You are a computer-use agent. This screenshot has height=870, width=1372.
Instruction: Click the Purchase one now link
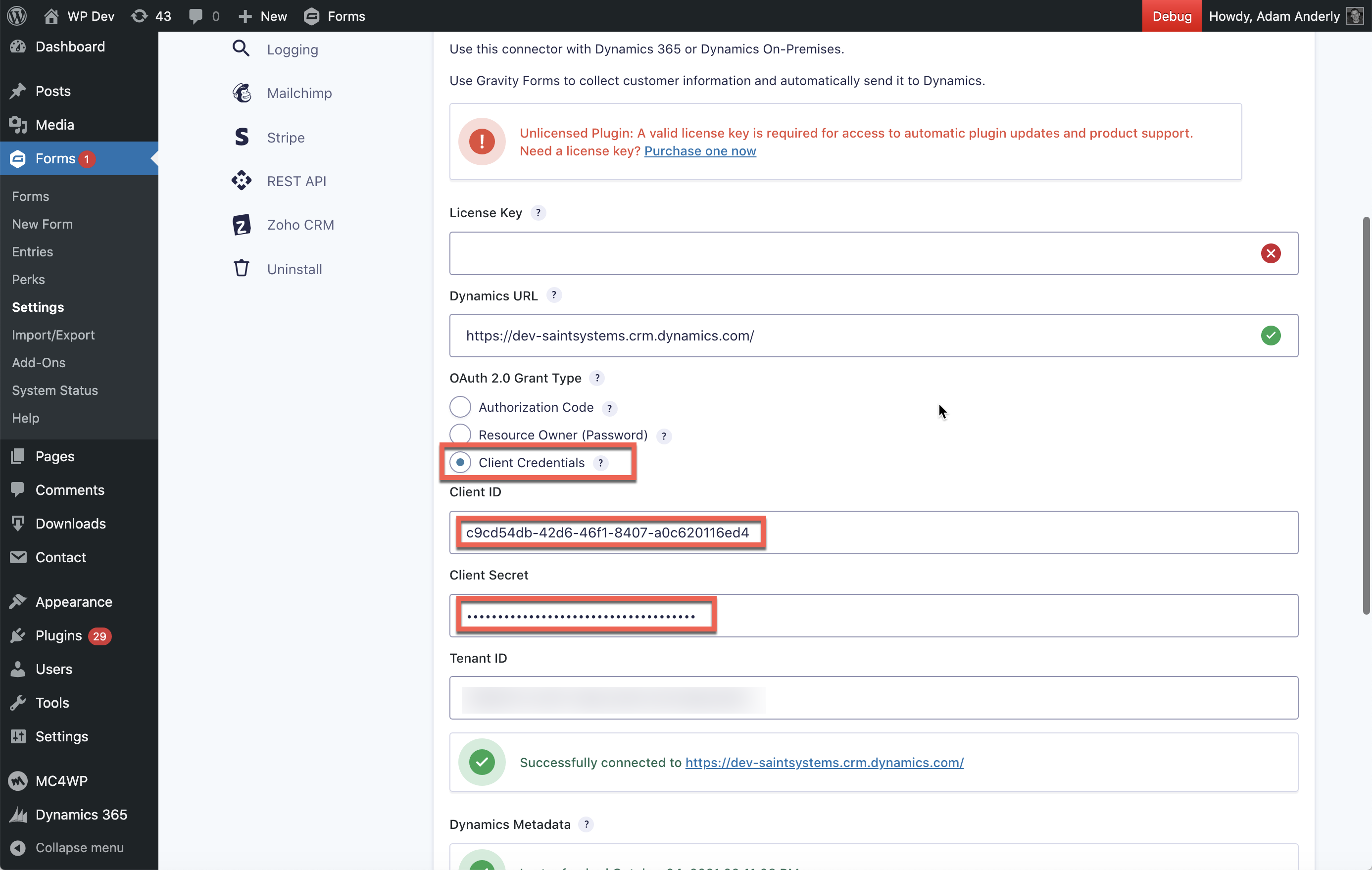tap(700, 151)
